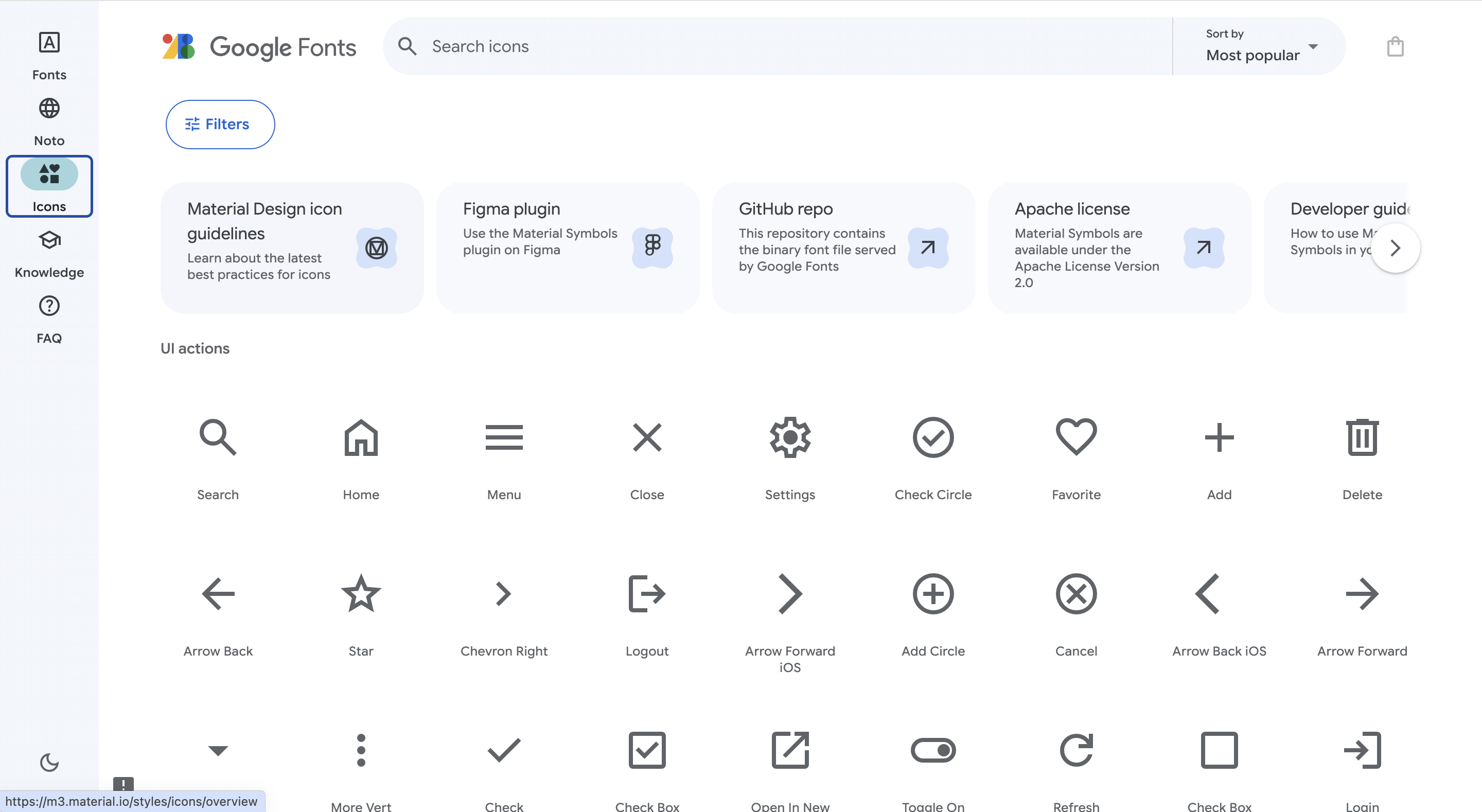The image size is (1482, 812).
Task: Open the Sort by Most popular dropdown
Action: pos(1259,46)
